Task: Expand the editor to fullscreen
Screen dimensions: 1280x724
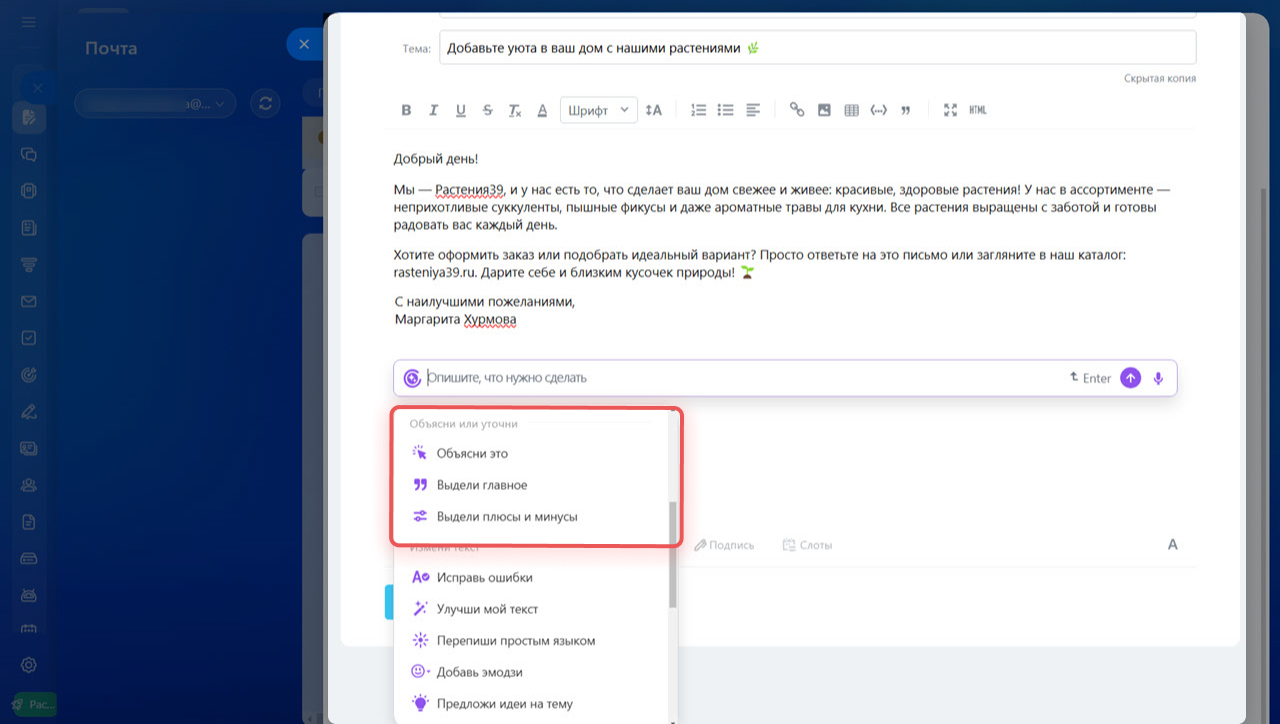Action: (x=950, y=110)
